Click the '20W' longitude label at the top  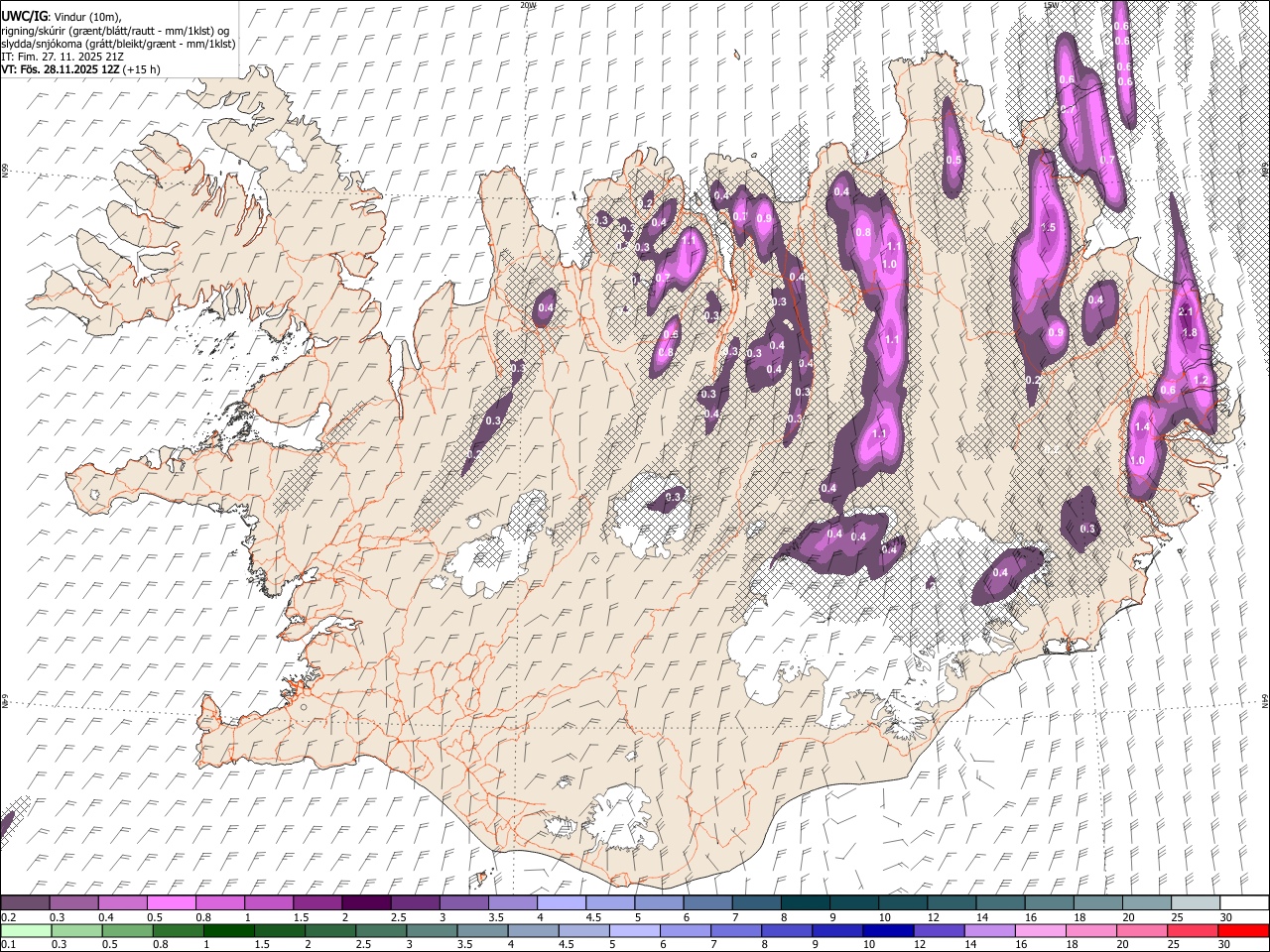[x=528, y=5]
